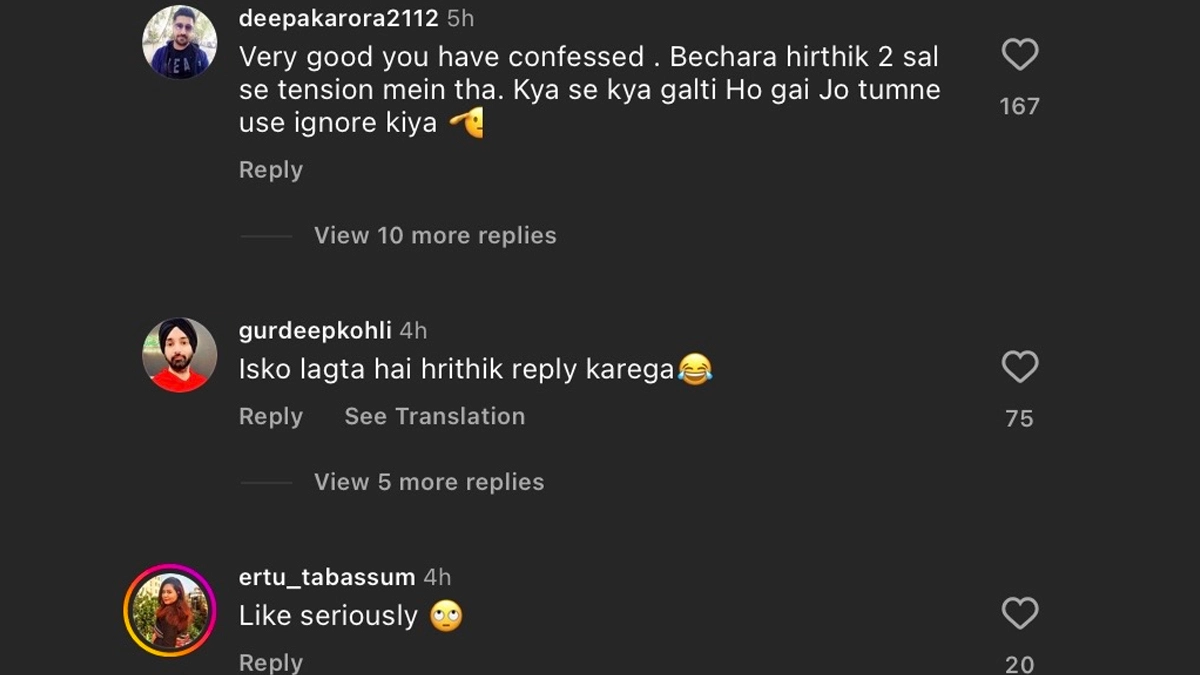Viewport: 1200px width, 675px height.
Task: Open deepakarora2112's profile picture
Action: [180, 42]
